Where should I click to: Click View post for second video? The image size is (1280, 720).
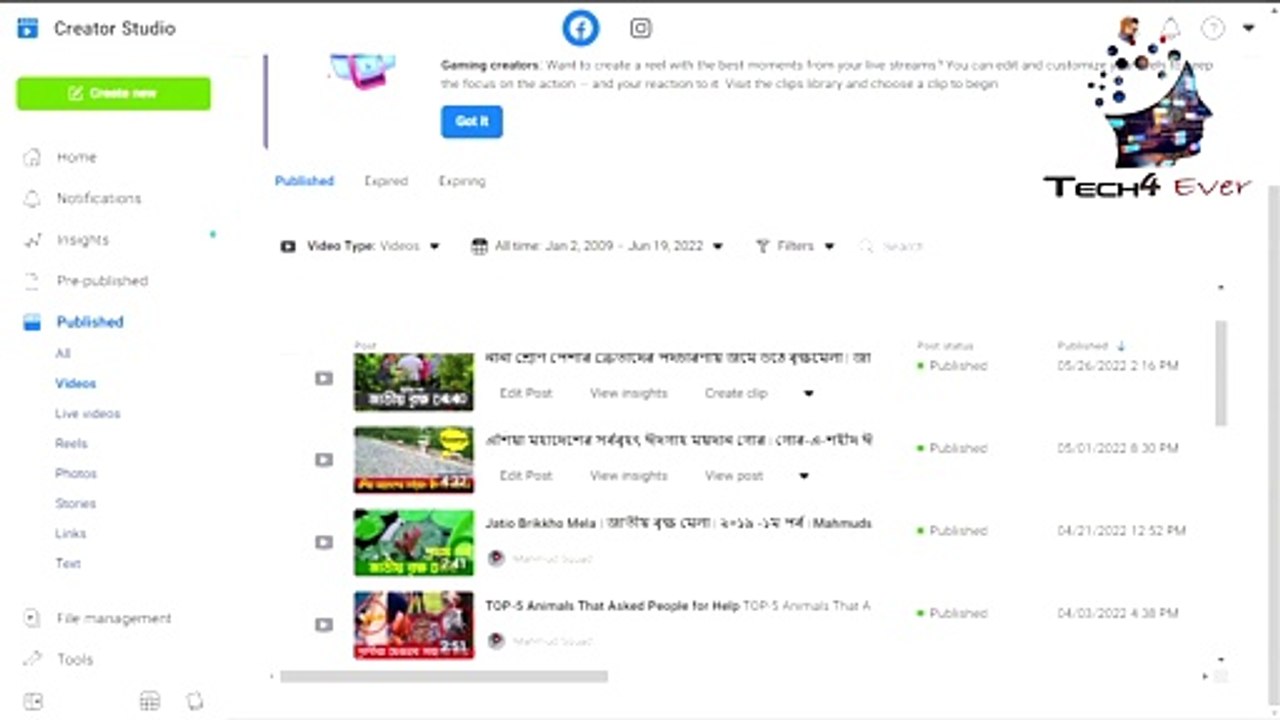[734, 476]
